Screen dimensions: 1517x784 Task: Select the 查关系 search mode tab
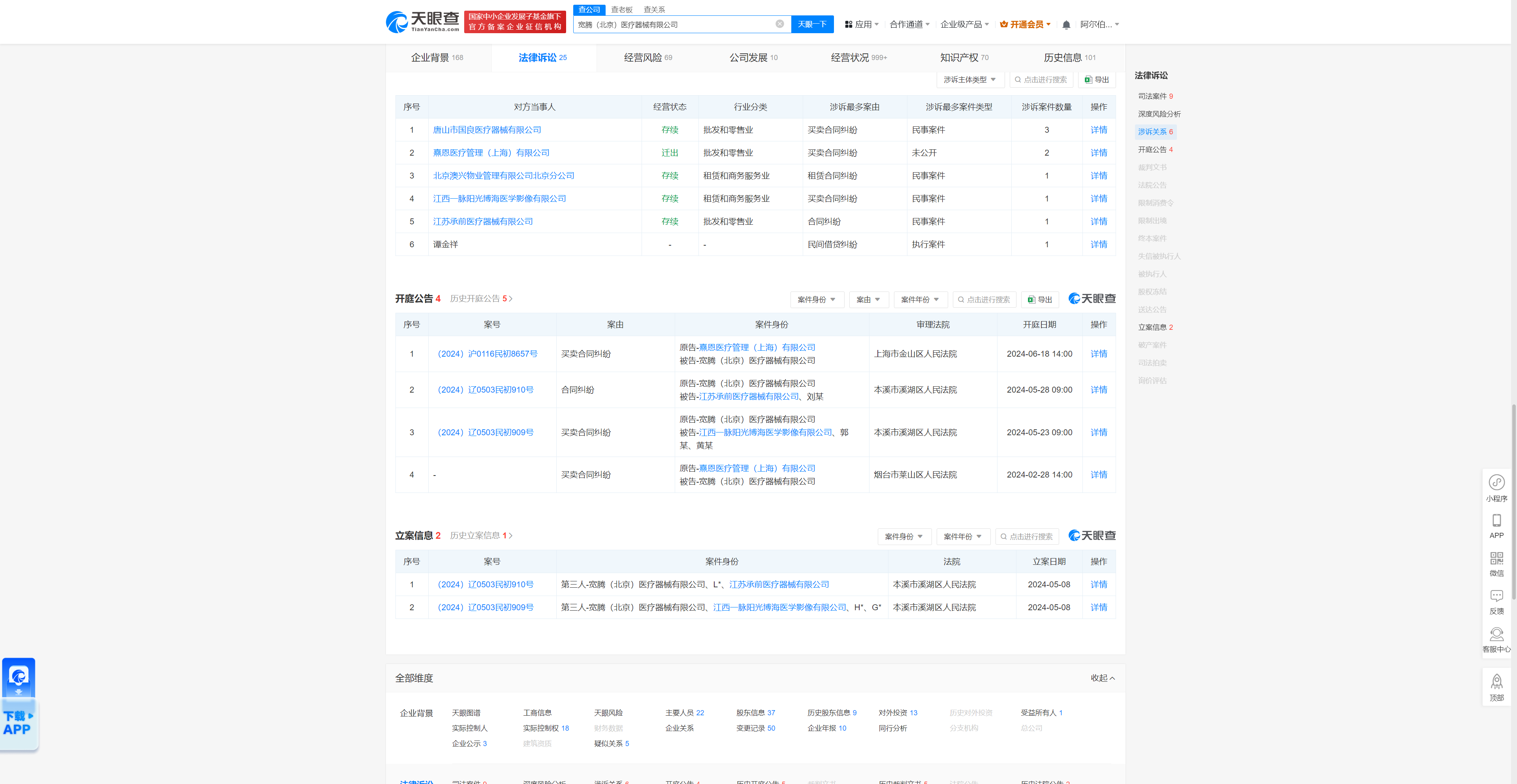(654, 9)
